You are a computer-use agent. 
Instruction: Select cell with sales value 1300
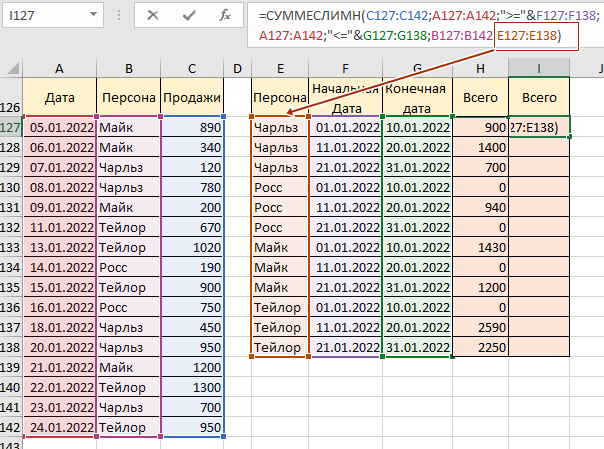click(x=192, y=387)
